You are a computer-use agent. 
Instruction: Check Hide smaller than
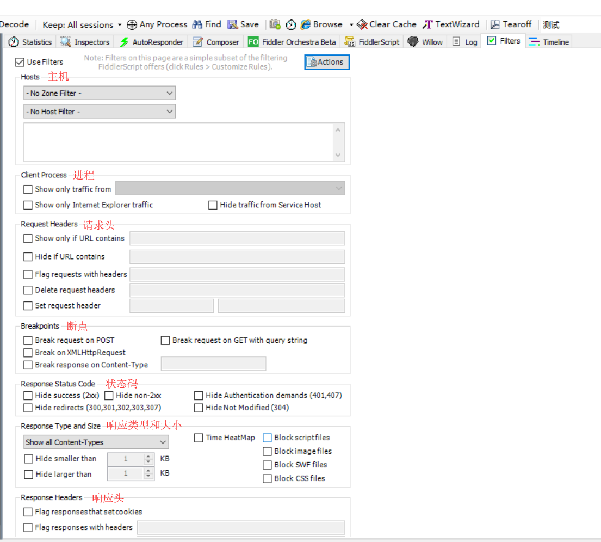pos(28,459)
